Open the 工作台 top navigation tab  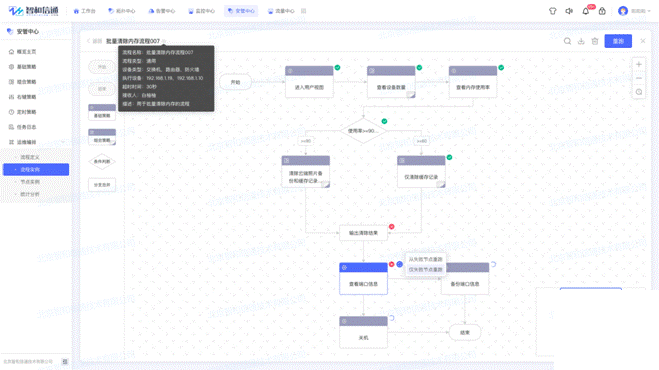[84, 11]
